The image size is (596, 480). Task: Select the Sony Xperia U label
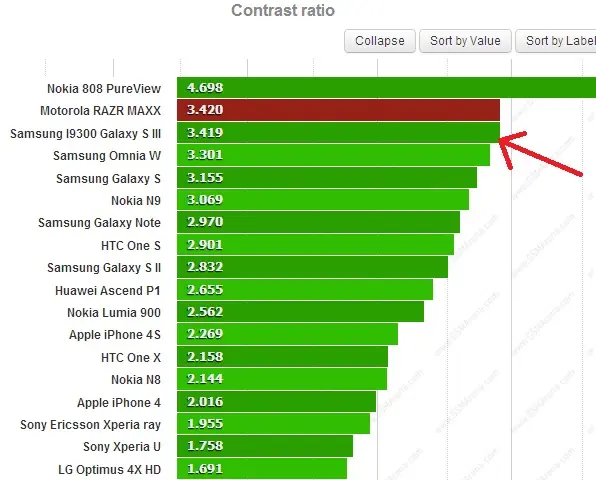(x=122, y=447)
